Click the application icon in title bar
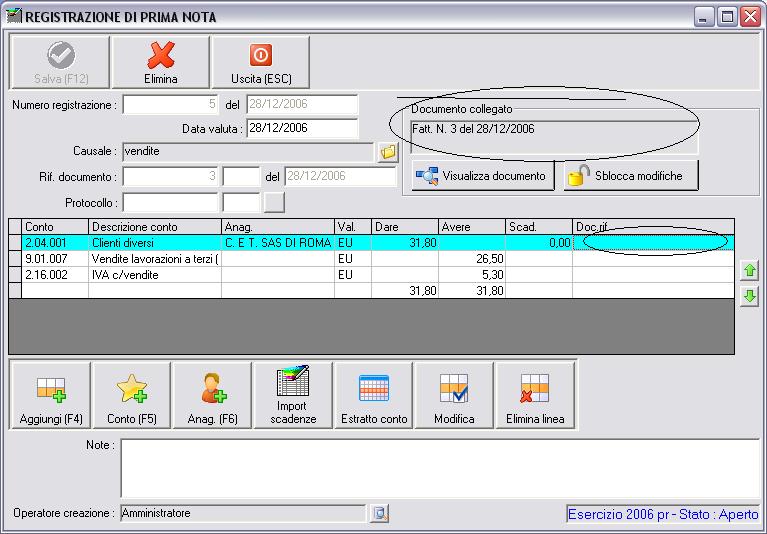Image resolution: width=767 pixels, height=534 pixels. (14, 16)
